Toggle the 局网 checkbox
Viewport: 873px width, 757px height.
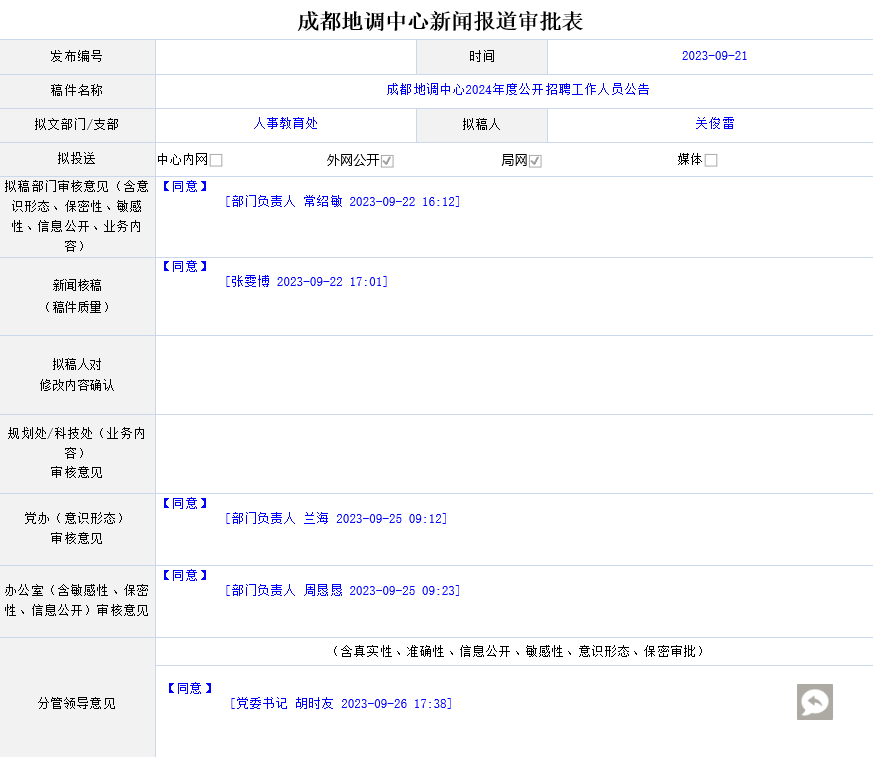pyautogui.click(x=535, y=161)
